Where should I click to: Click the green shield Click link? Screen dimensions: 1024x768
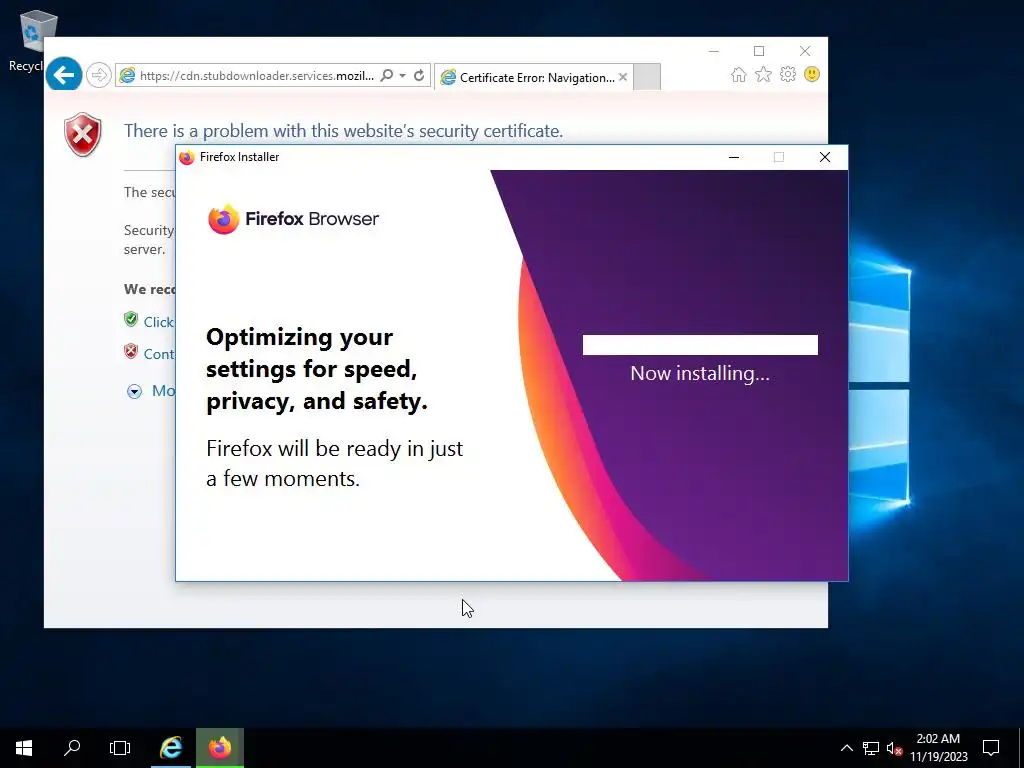click(x=159, y=322)
